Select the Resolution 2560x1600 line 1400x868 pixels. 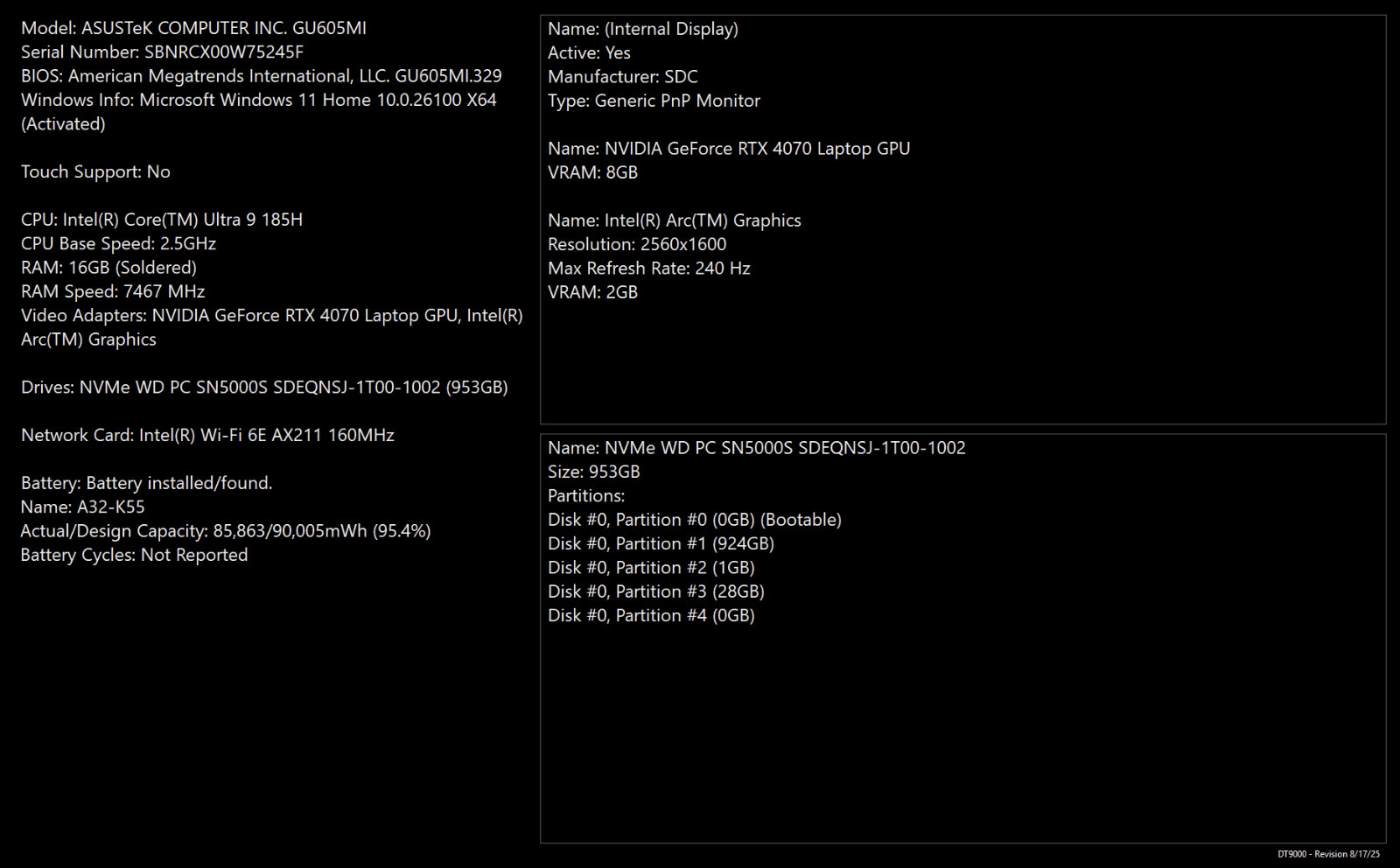point(637,244)
